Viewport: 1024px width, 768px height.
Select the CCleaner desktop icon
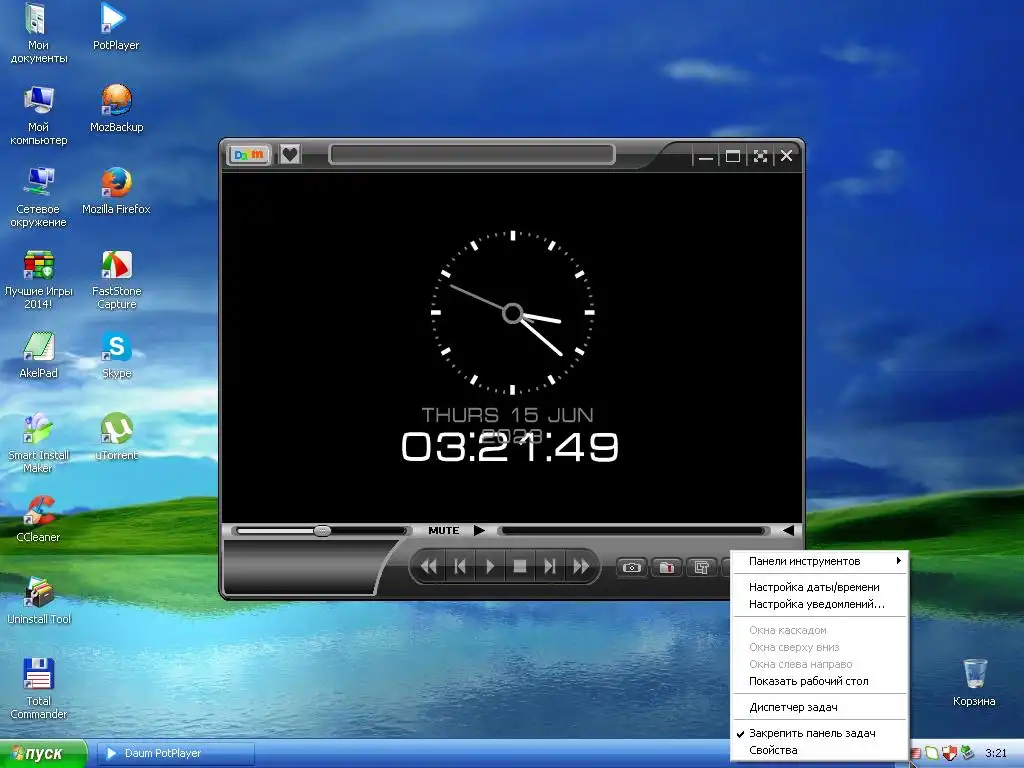tap(38, 519)
